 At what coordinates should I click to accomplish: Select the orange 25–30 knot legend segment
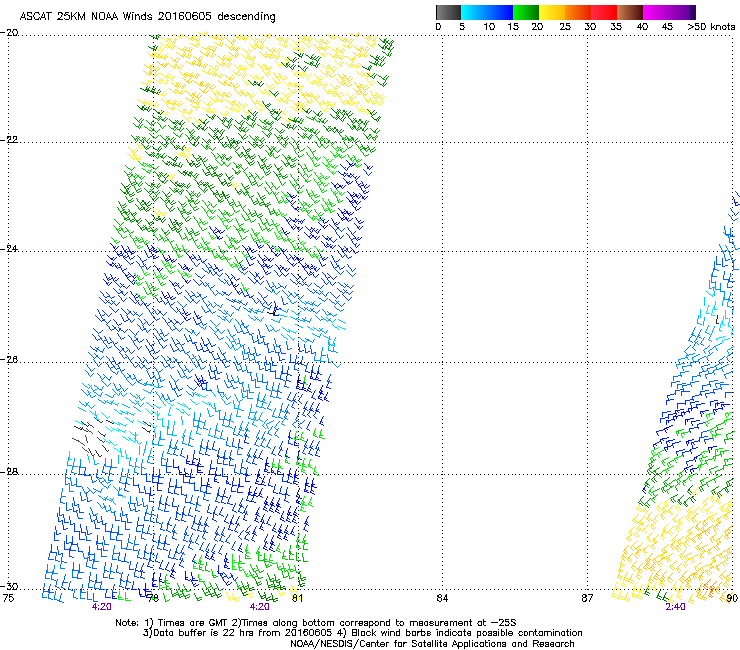coord(578,12)
